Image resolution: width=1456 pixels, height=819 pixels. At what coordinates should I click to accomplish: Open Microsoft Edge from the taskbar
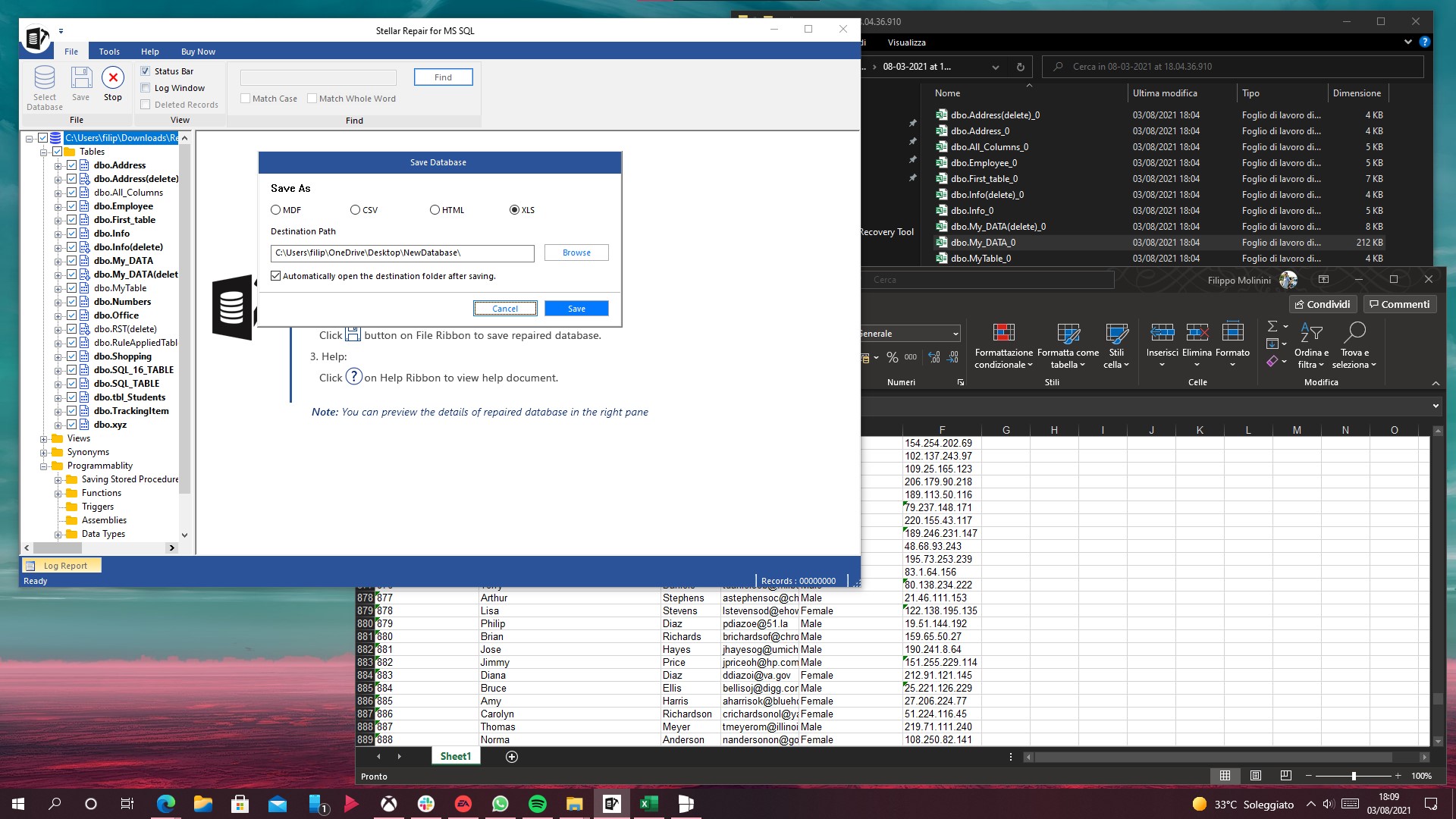pyautogui.click(x=166, y=804)
